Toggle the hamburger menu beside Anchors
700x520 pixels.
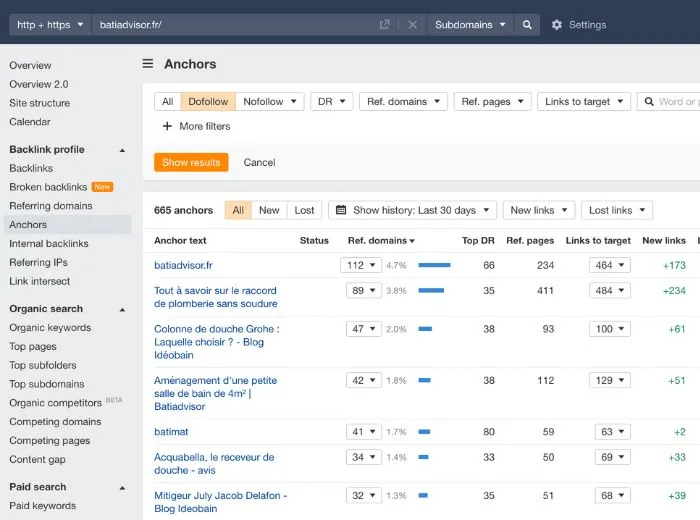pos(148,64)
